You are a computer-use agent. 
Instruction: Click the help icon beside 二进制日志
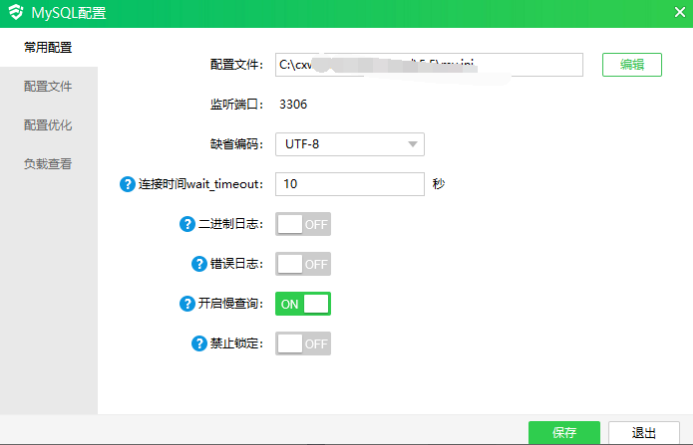click(x=187, y=224)
